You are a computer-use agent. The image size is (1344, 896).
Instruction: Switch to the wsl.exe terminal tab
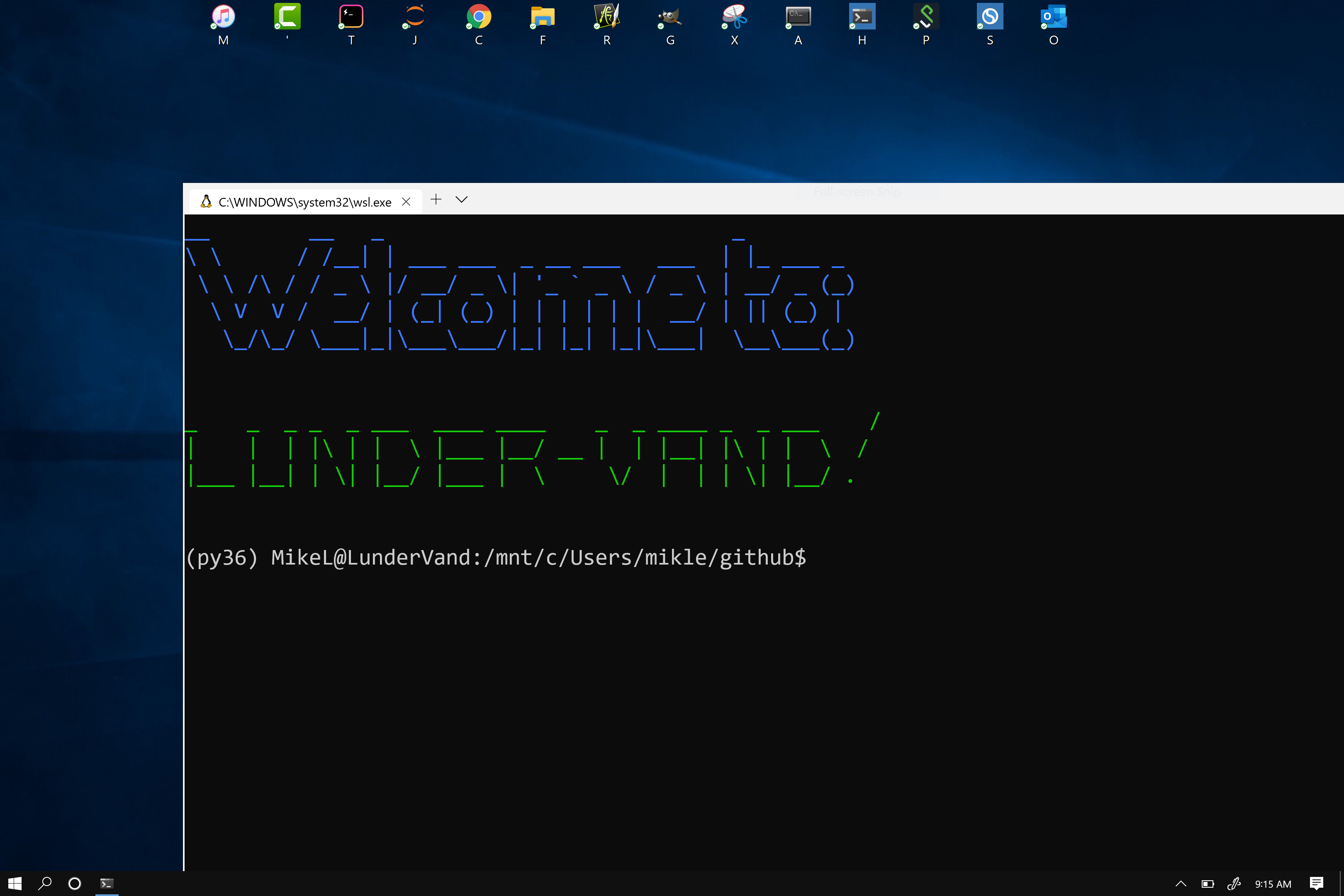(303, 201)
